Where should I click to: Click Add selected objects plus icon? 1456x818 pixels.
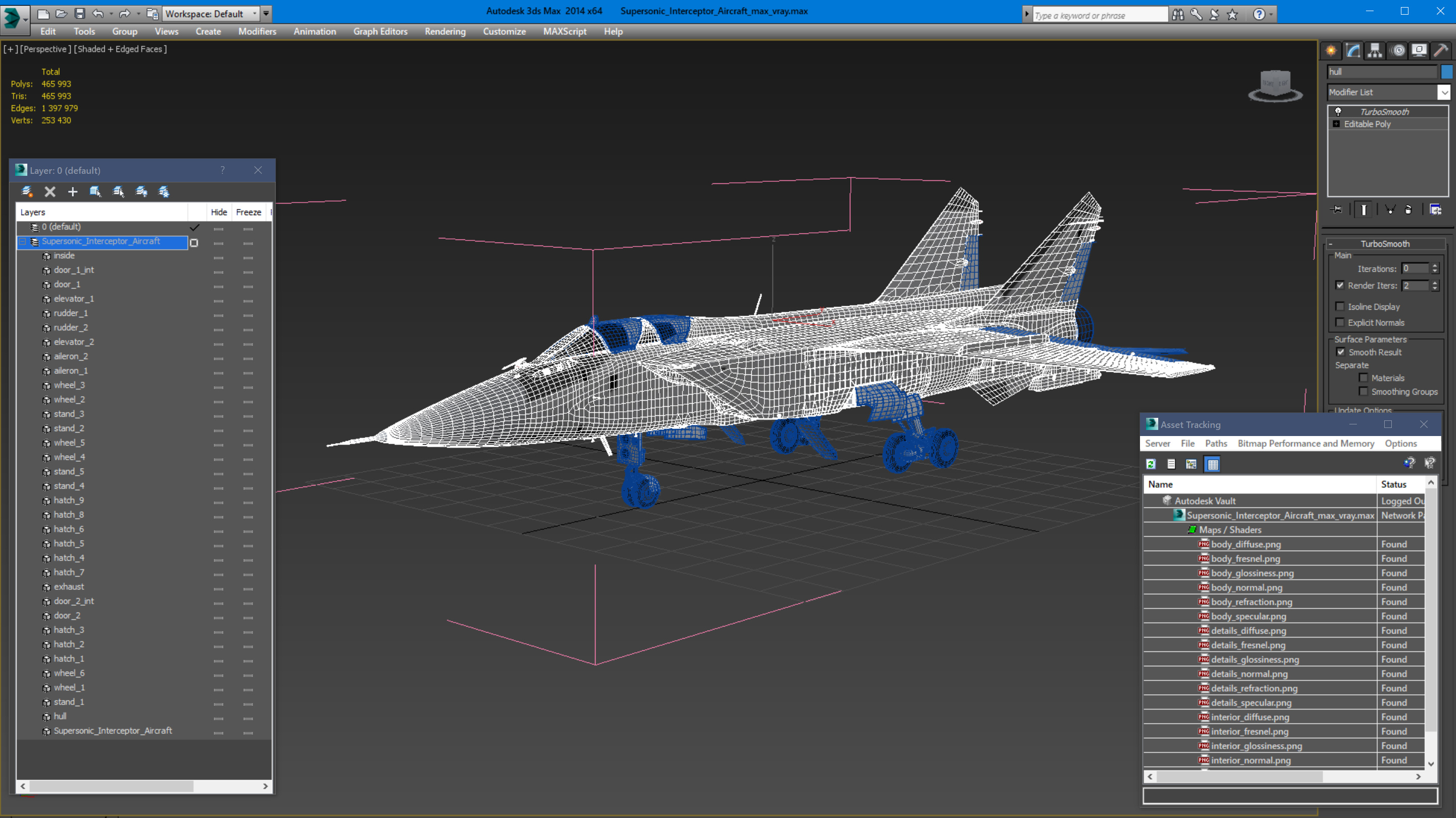pos(72,192)
